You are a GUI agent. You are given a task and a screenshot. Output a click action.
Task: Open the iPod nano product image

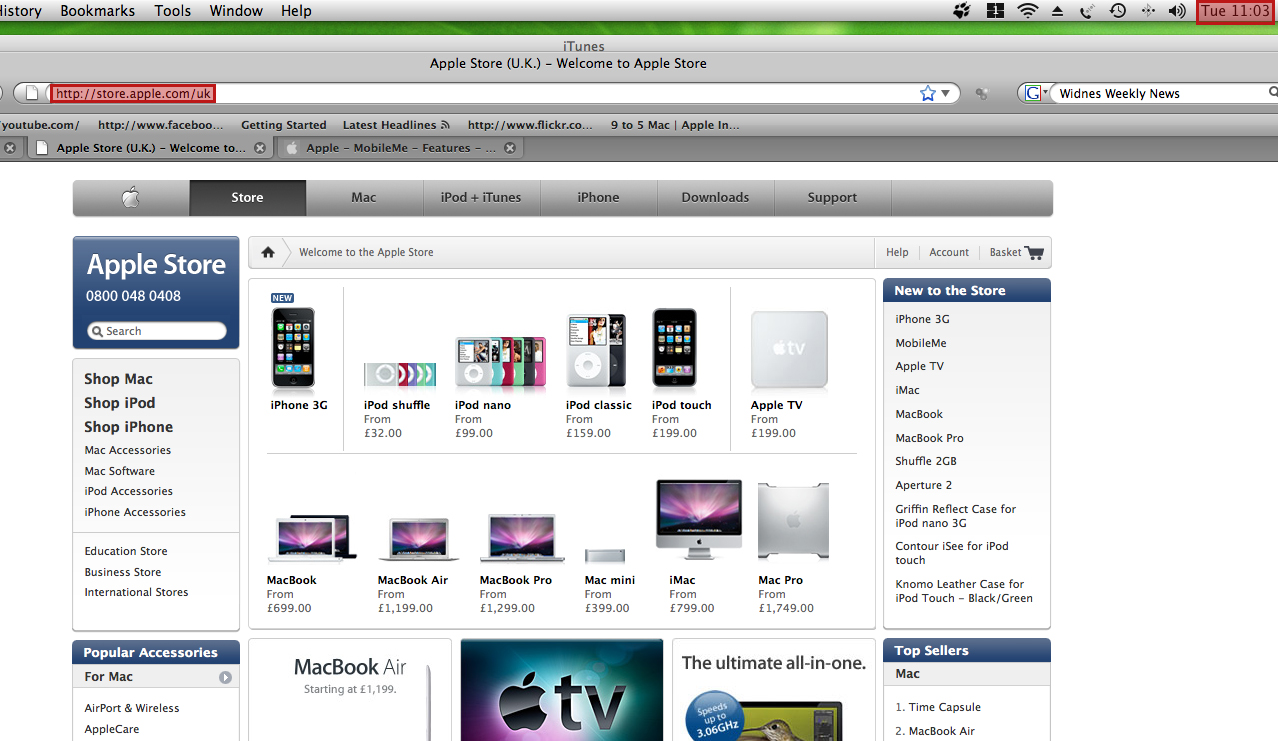coord(500,362)
